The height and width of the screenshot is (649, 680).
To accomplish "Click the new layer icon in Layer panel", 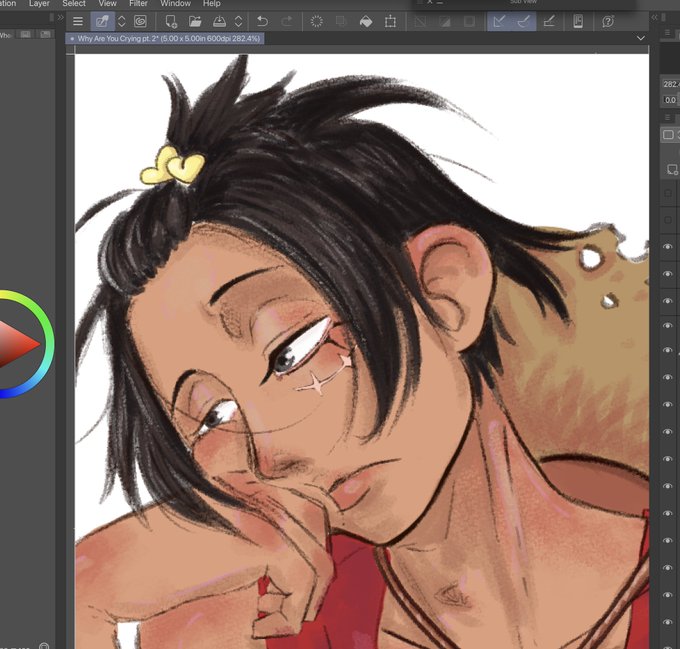I will click(672, 169).
